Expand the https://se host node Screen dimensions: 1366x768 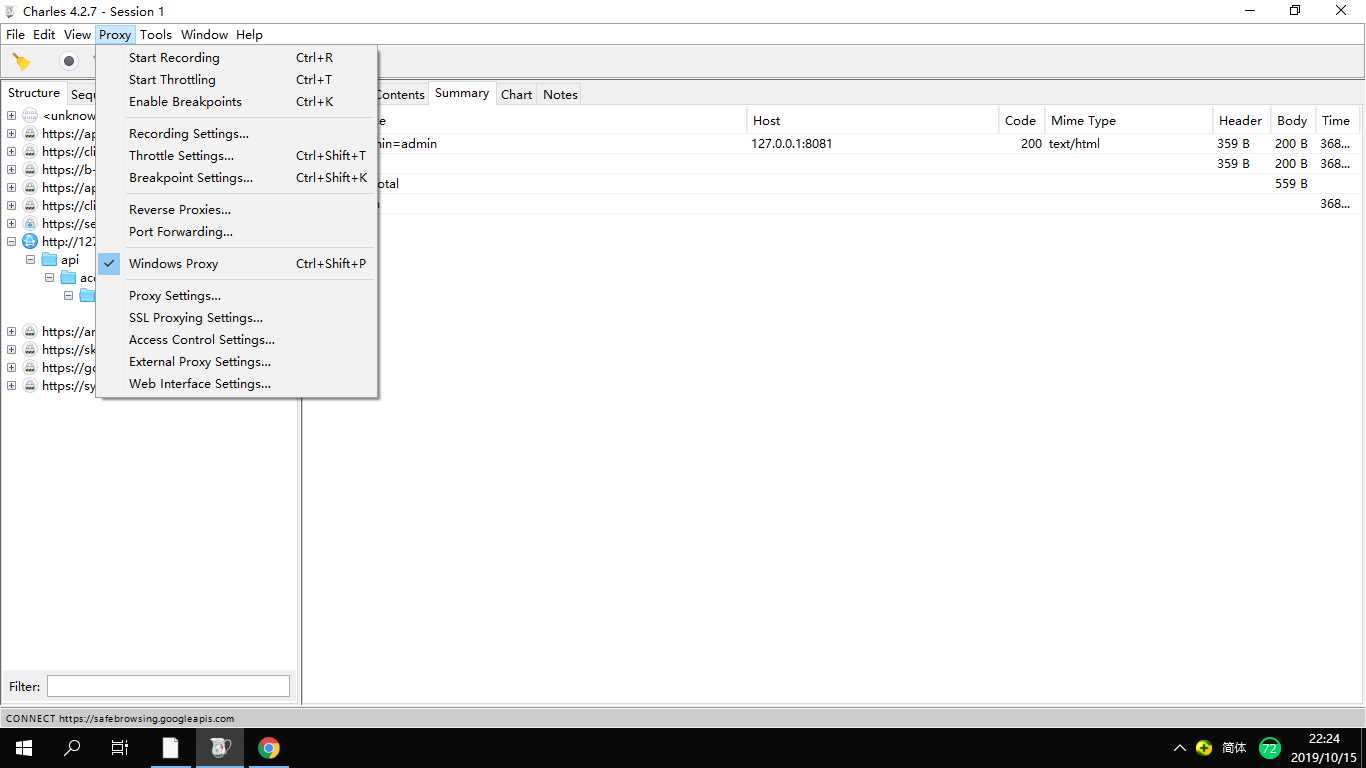click(11, 223)
